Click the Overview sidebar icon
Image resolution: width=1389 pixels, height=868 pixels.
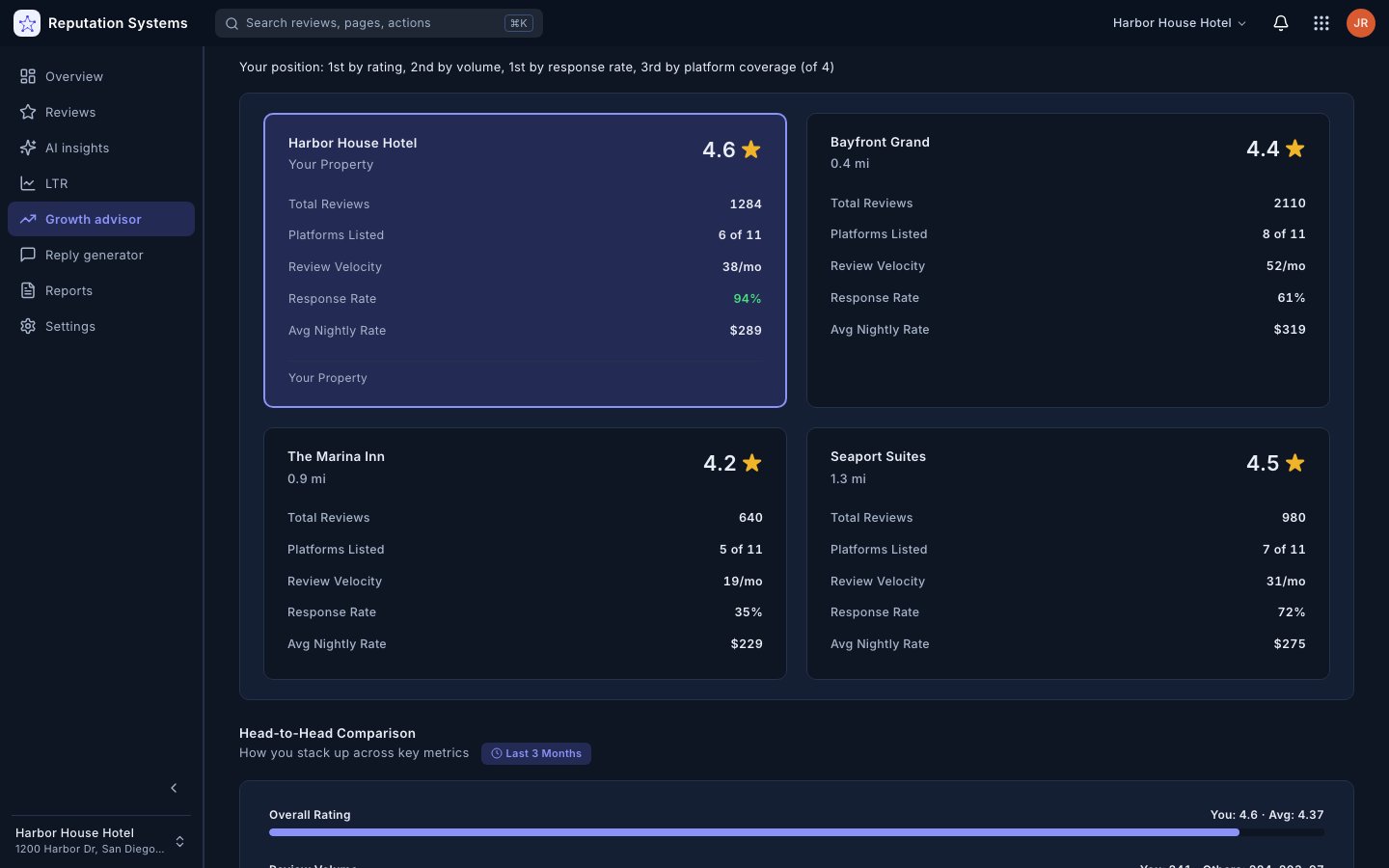click(x=28, y=76)
